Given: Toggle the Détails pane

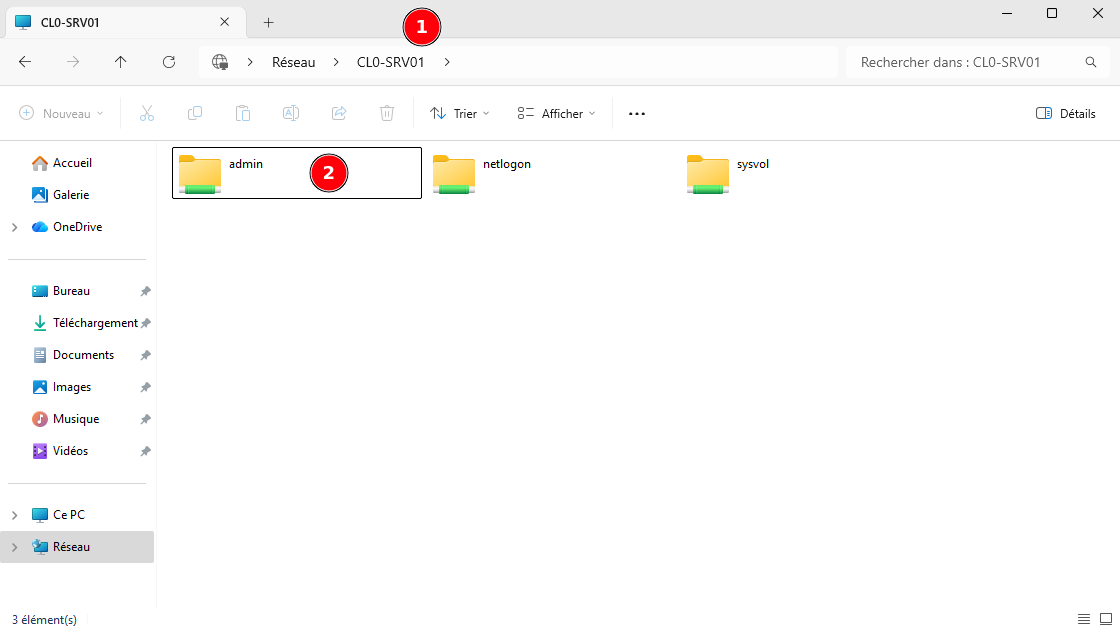Looking at the screenshot, I should point(1065,114).
